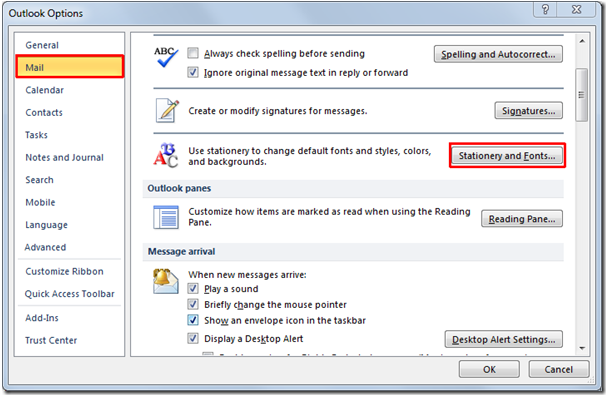The width and height of the screenshot is (606, 395).
Task: Confirm with the OK button
Action: point(489,369)
